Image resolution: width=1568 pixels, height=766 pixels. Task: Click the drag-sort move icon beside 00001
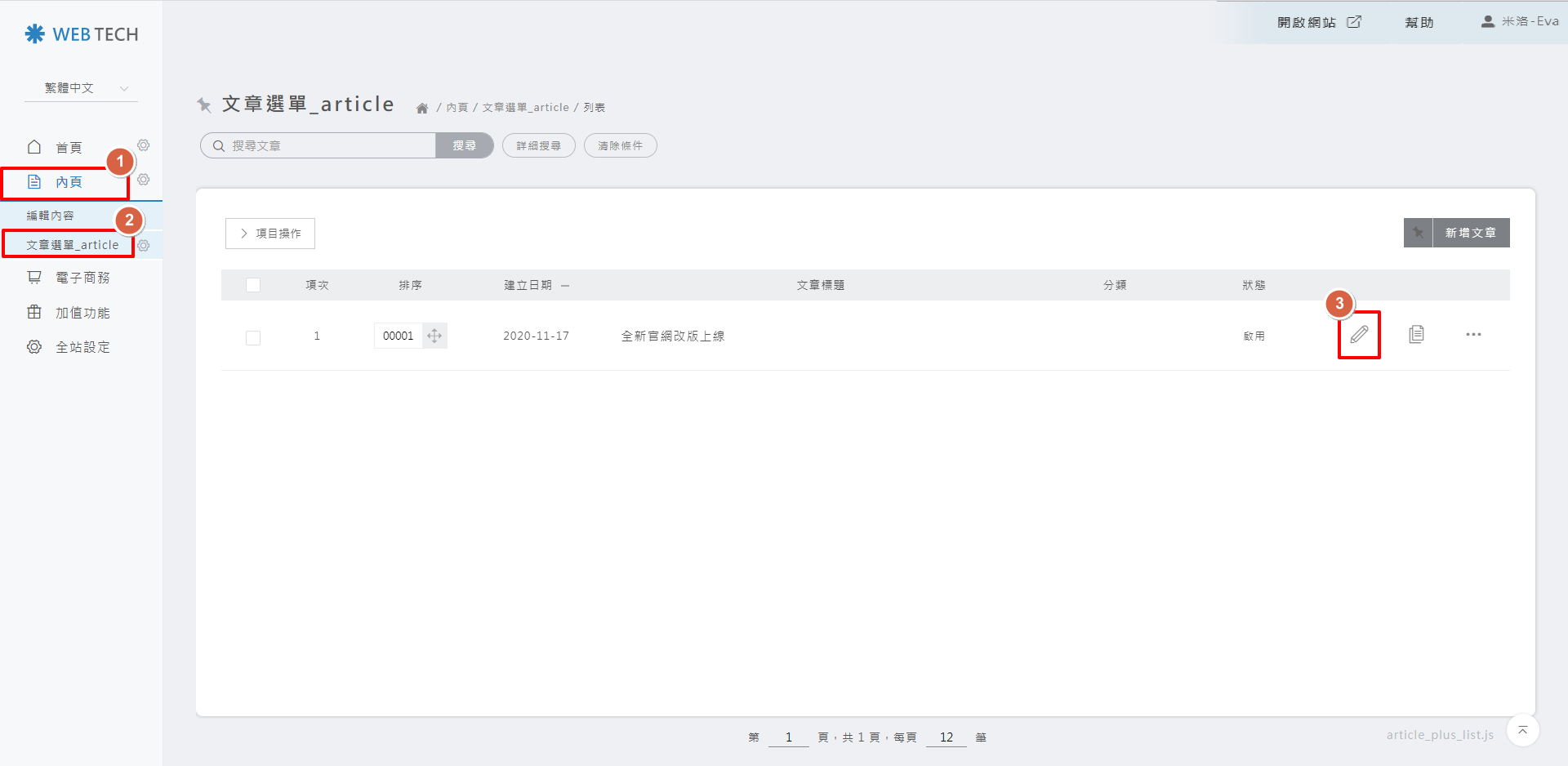click(434, 336)
